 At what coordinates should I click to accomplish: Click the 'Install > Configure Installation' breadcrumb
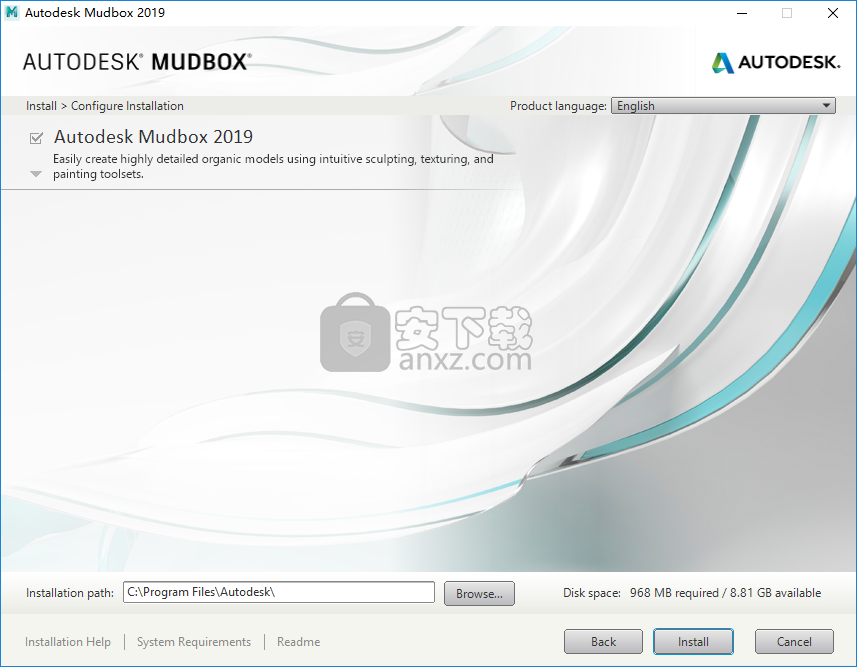[105, 106]
